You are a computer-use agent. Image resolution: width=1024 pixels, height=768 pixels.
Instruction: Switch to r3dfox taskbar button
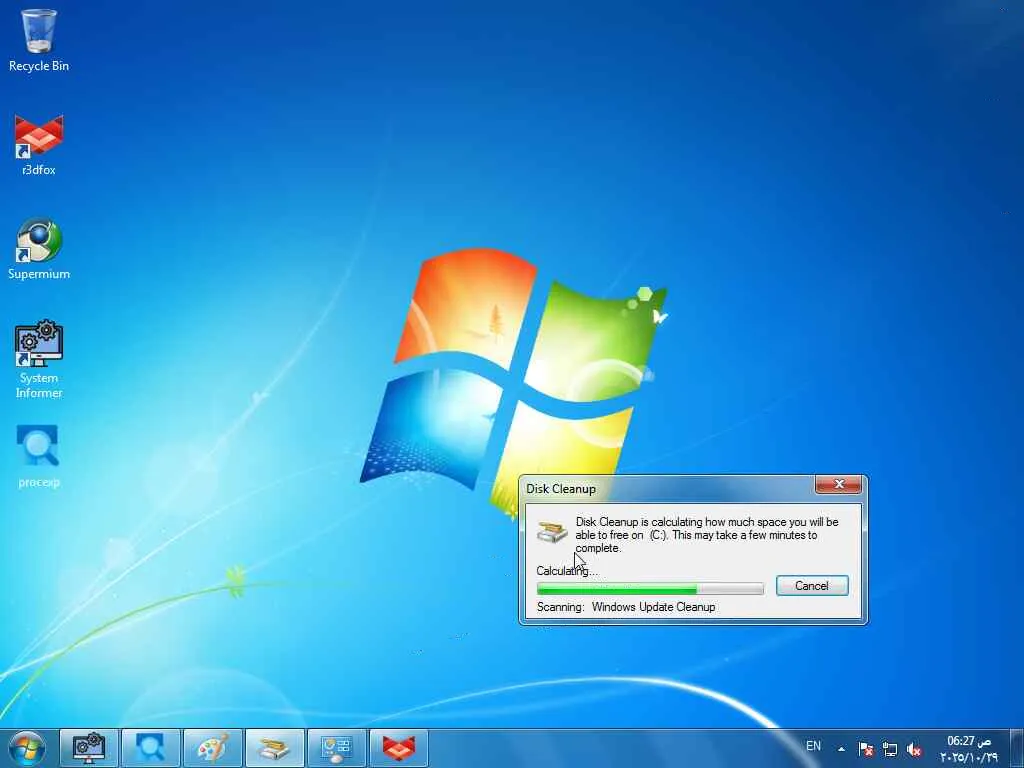[x=399, y=748]
